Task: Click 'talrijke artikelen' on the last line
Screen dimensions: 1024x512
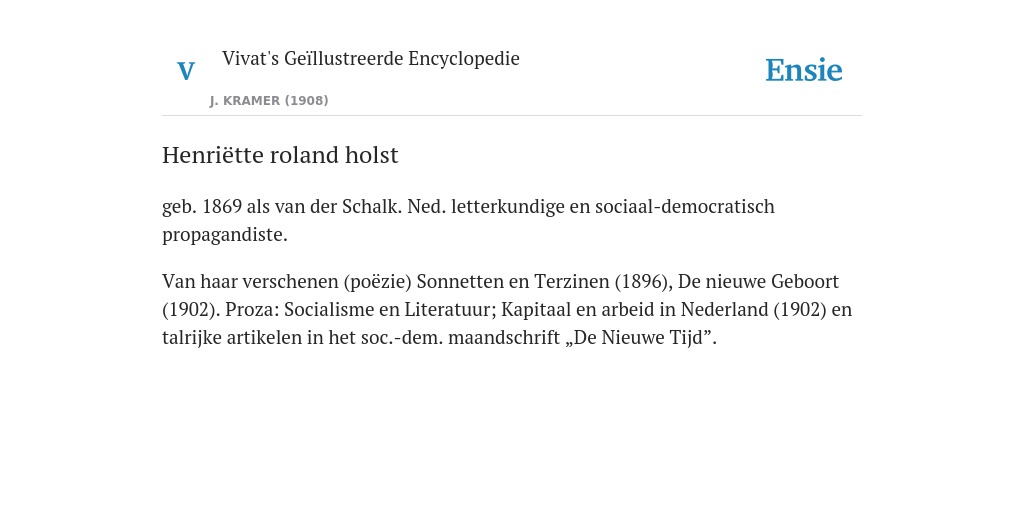Action: (224, 338)
